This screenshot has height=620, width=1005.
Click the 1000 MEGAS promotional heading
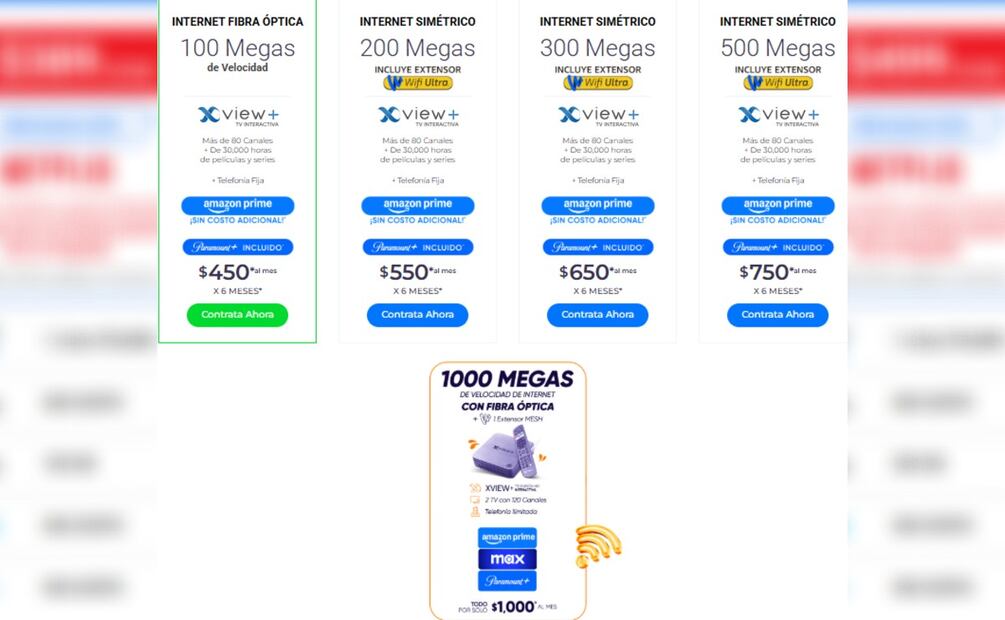(x=507, y=379)
